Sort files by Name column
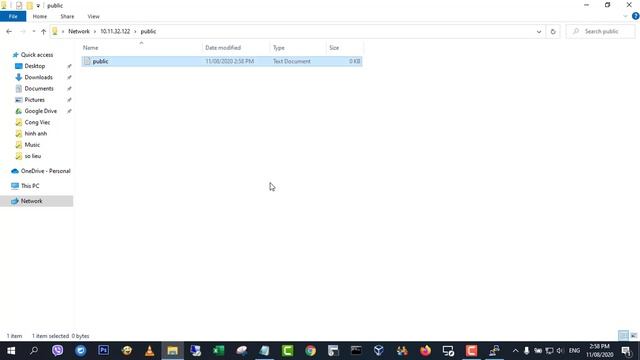The image size is (640, 360). (x=141, y=48)
